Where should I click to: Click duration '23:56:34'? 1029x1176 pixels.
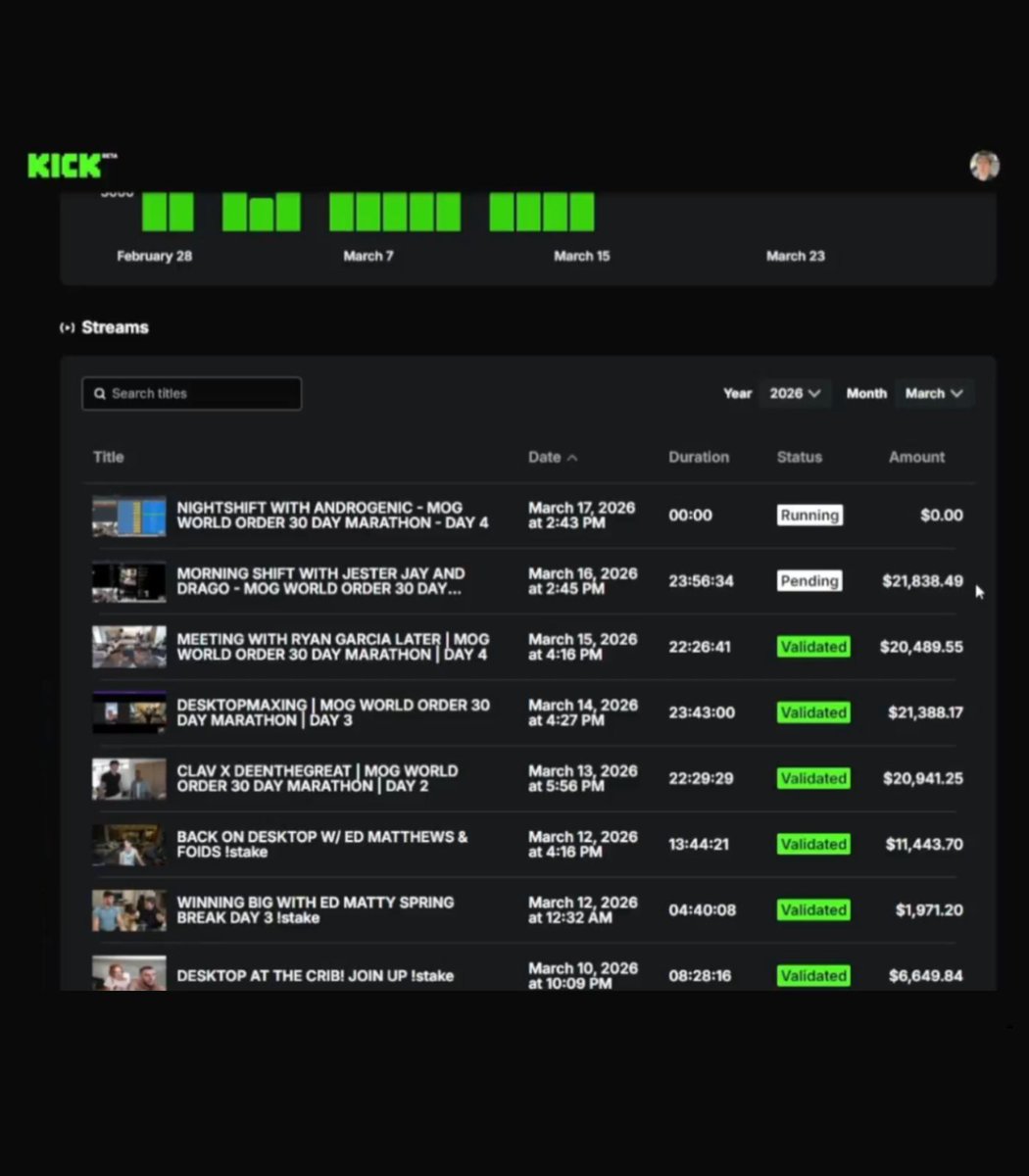(701, 581)
